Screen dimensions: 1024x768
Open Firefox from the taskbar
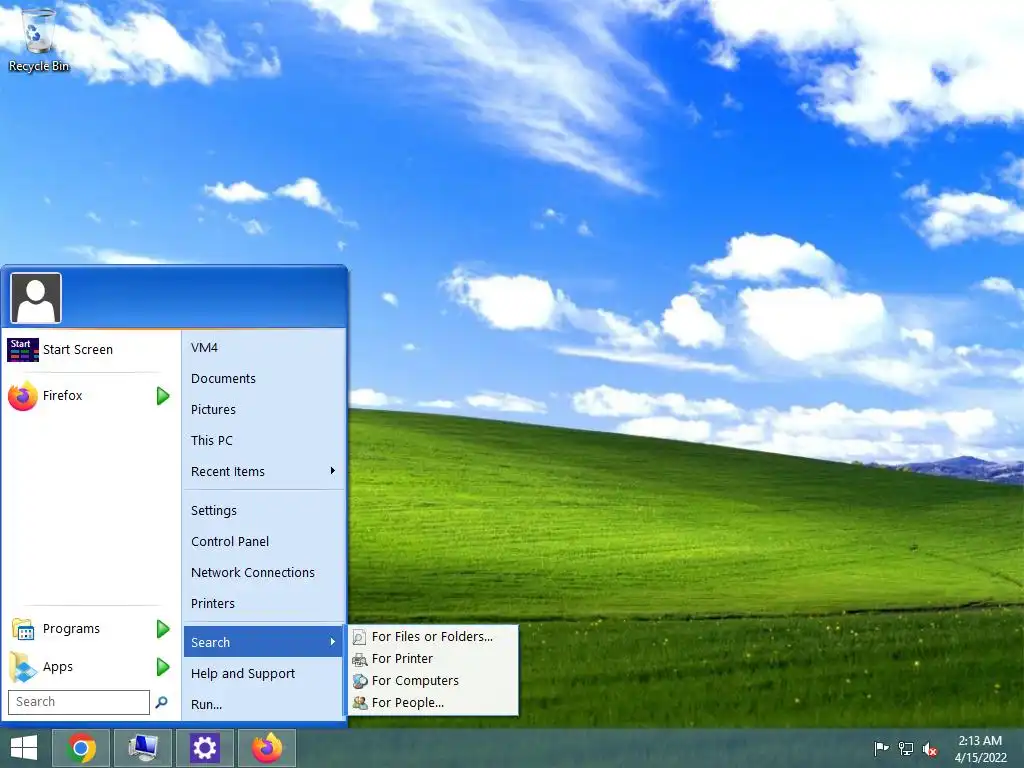tap(266, 748)
